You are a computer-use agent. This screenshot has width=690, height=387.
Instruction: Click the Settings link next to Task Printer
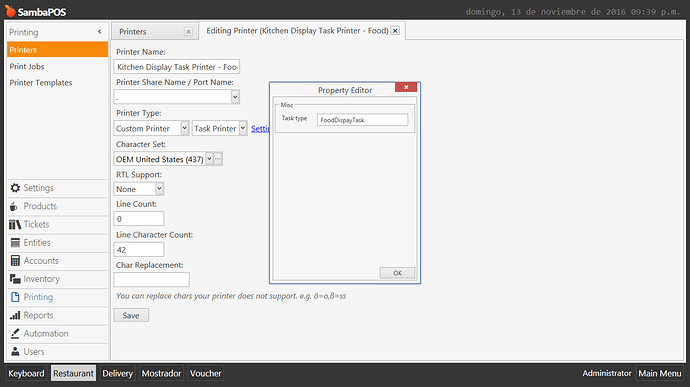(x=260, y=129)
